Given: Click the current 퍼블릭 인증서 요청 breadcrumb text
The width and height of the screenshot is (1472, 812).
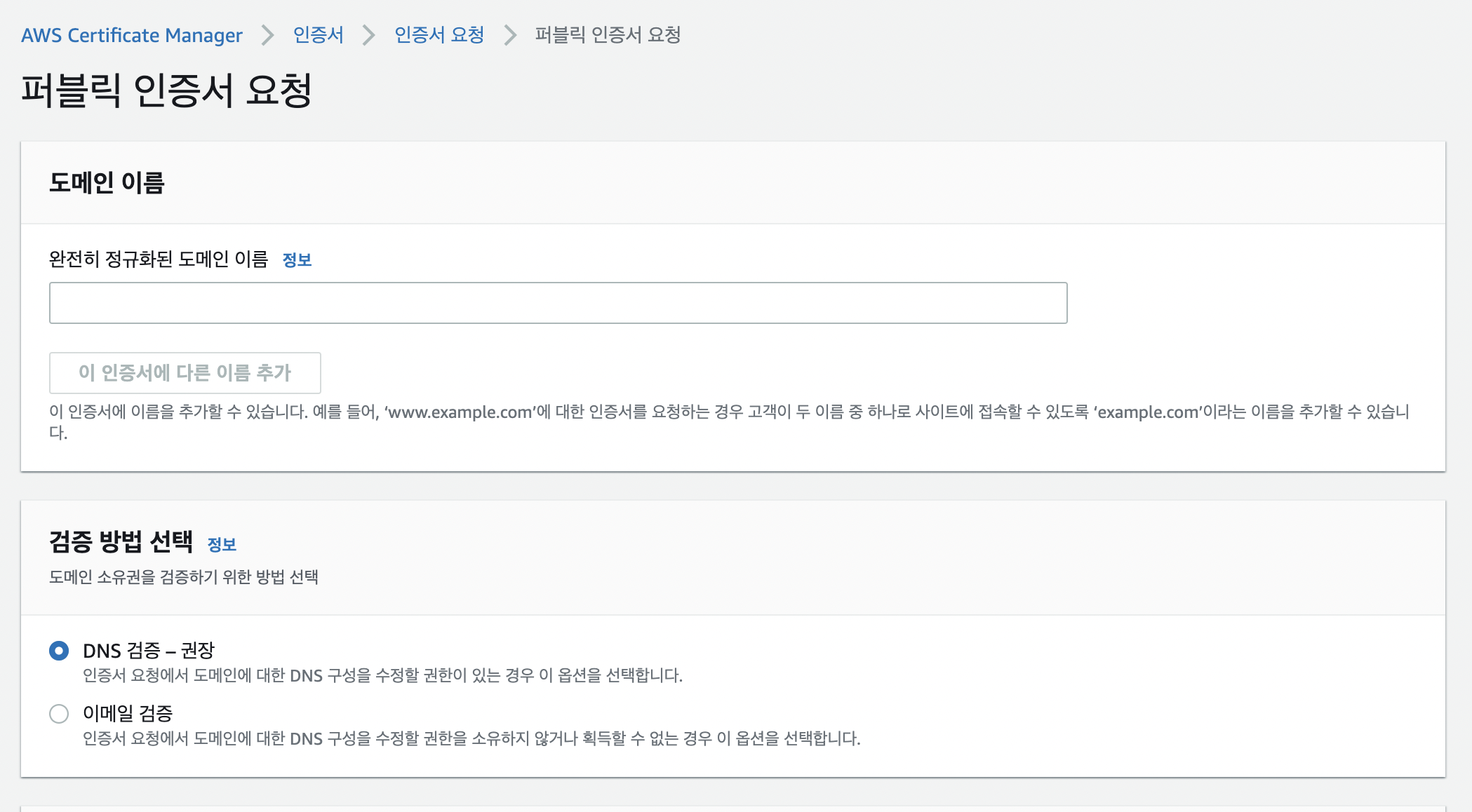Looking at the screenshot, I should [608, 35].
